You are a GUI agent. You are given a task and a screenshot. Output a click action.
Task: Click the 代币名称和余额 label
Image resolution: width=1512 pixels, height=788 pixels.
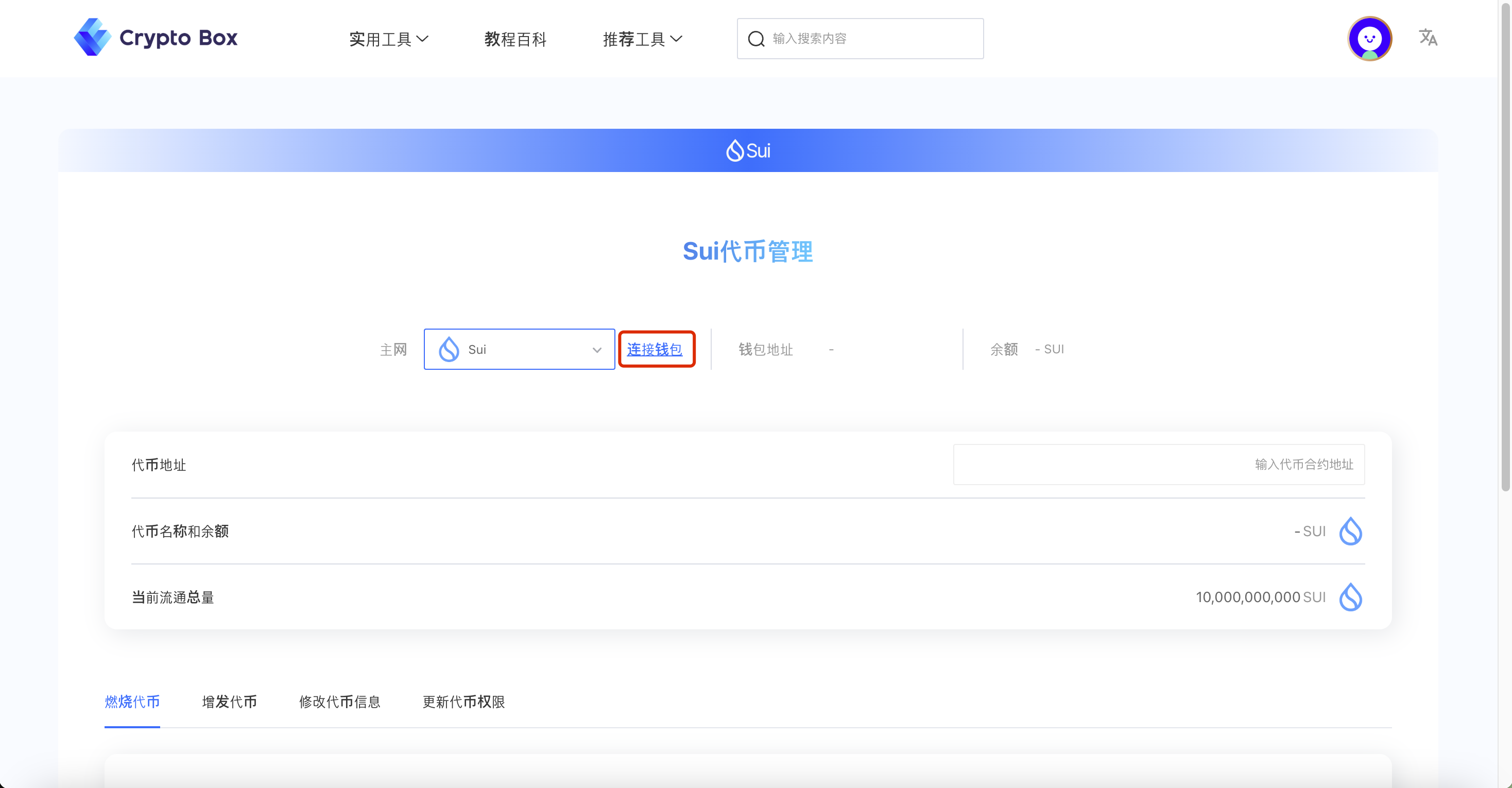(x=180, y=531)
